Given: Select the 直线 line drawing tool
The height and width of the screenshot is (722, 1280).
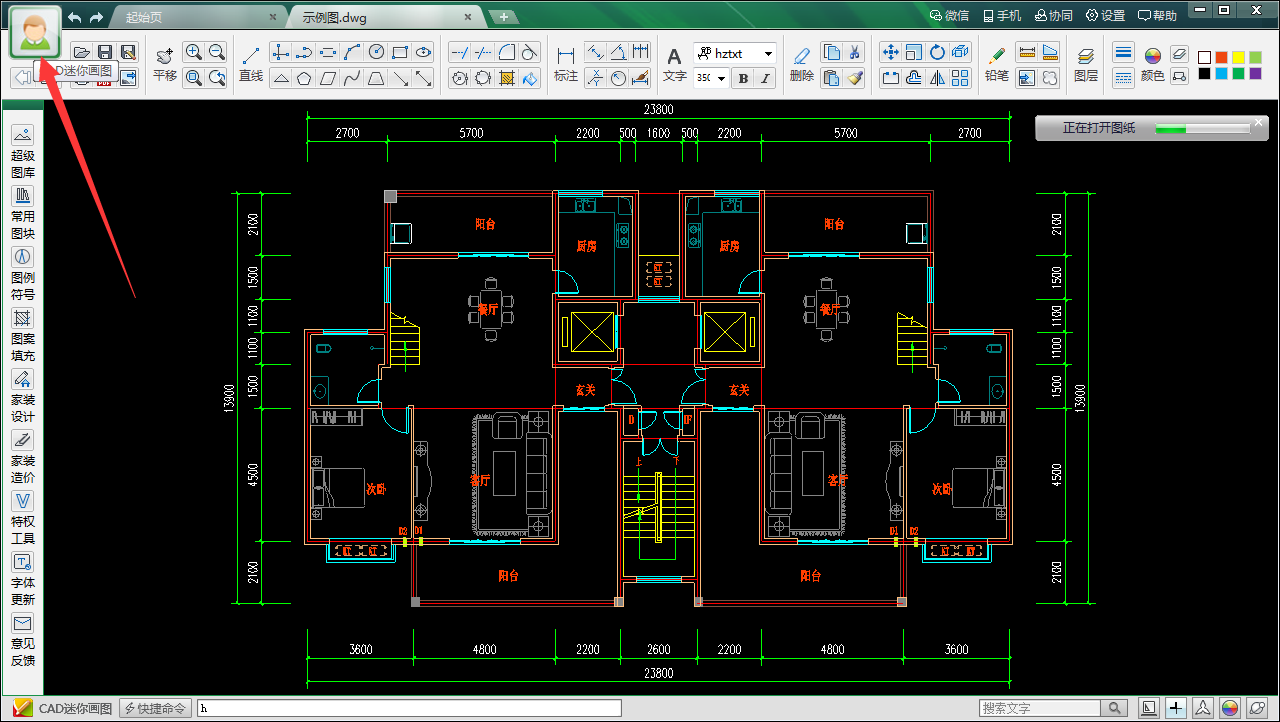Looking at the screenshot, I should (251, 62).
